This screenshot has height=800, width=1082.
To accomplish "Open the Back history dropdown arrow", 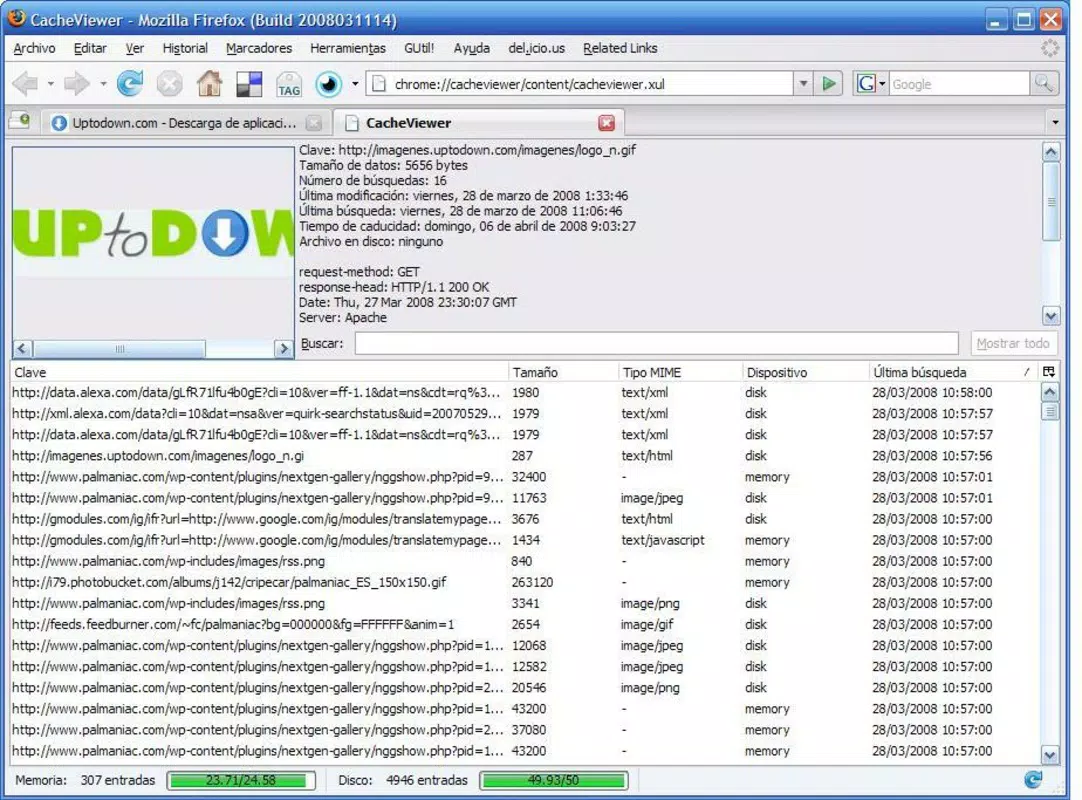I will point(50,84).
